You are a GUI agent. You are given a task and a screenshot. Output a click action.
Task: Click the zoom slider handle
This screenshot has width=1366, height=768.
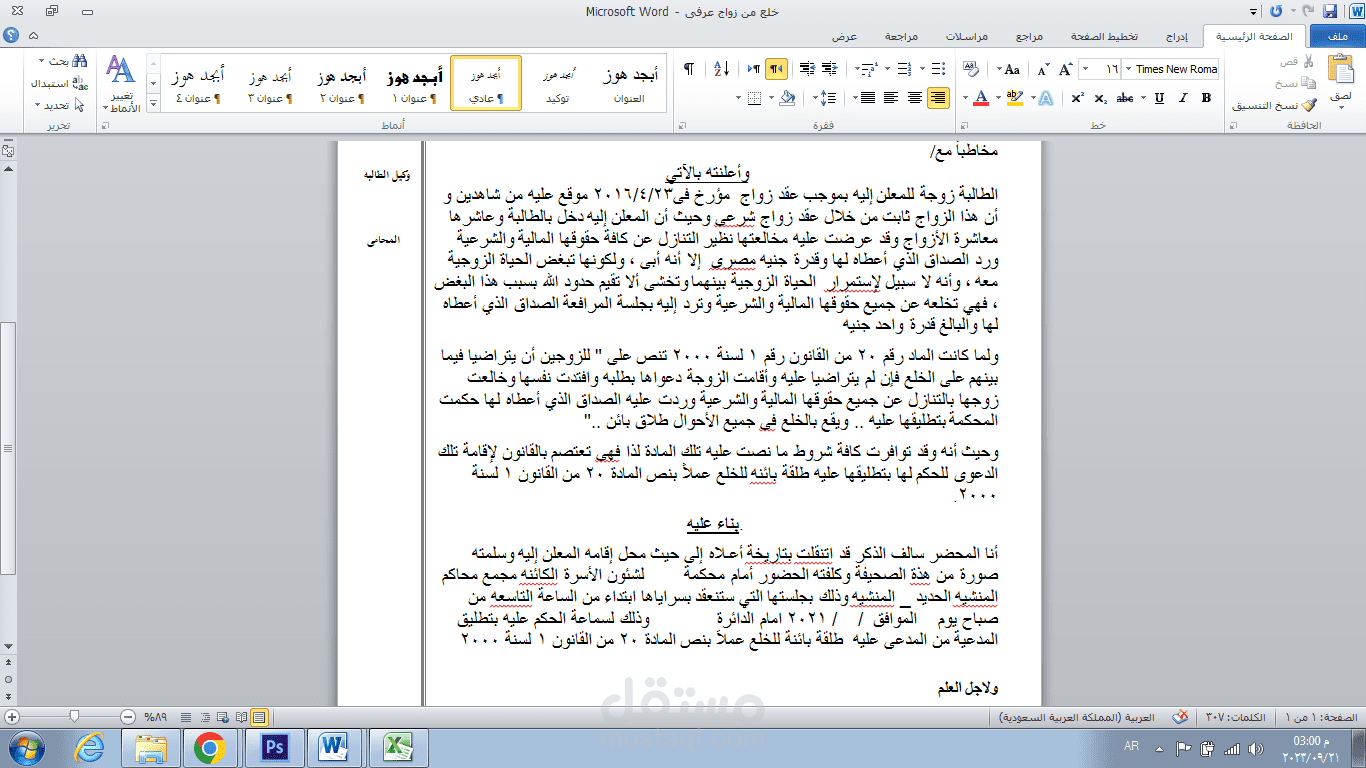pyautogui.click(x=74, y=717)
